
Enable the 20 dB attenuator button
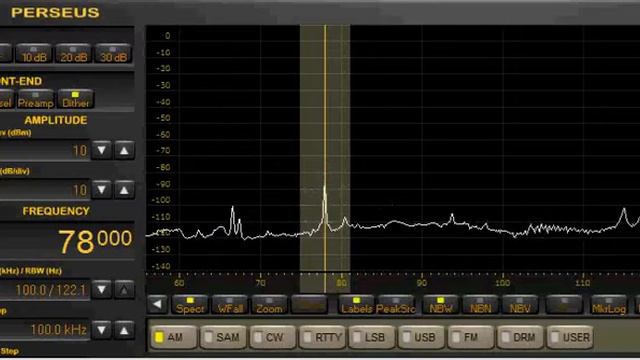(73, 53)
